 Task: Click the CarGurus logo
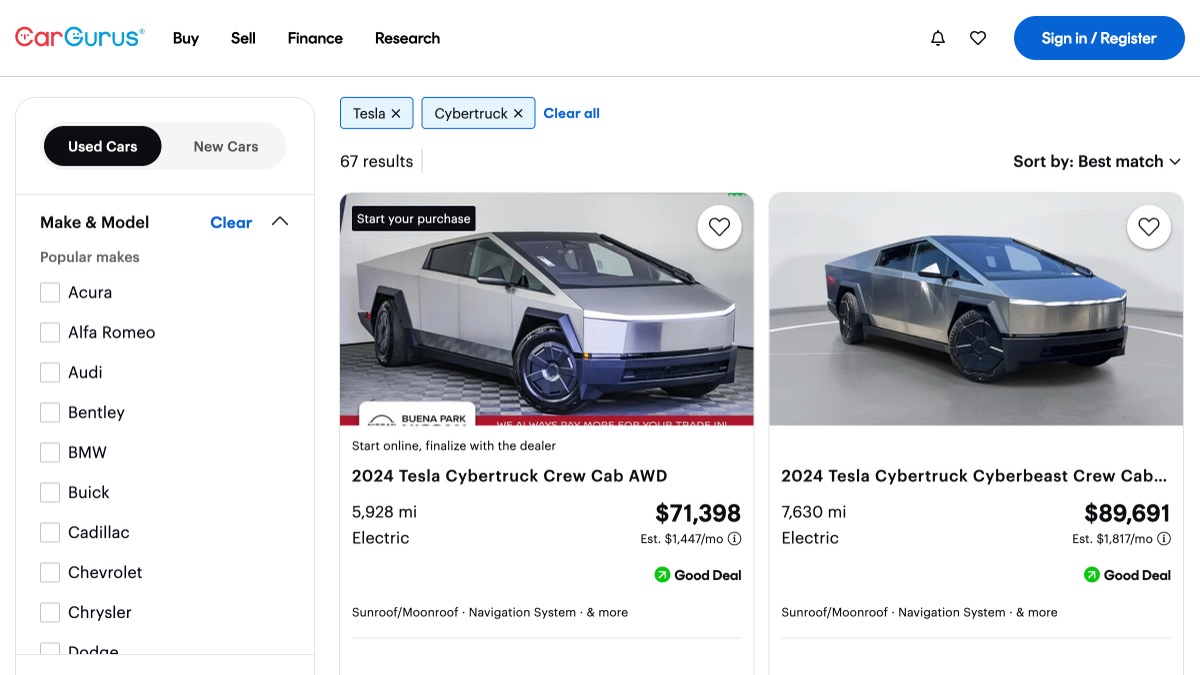pyautogui.click(x=79, y=38)
